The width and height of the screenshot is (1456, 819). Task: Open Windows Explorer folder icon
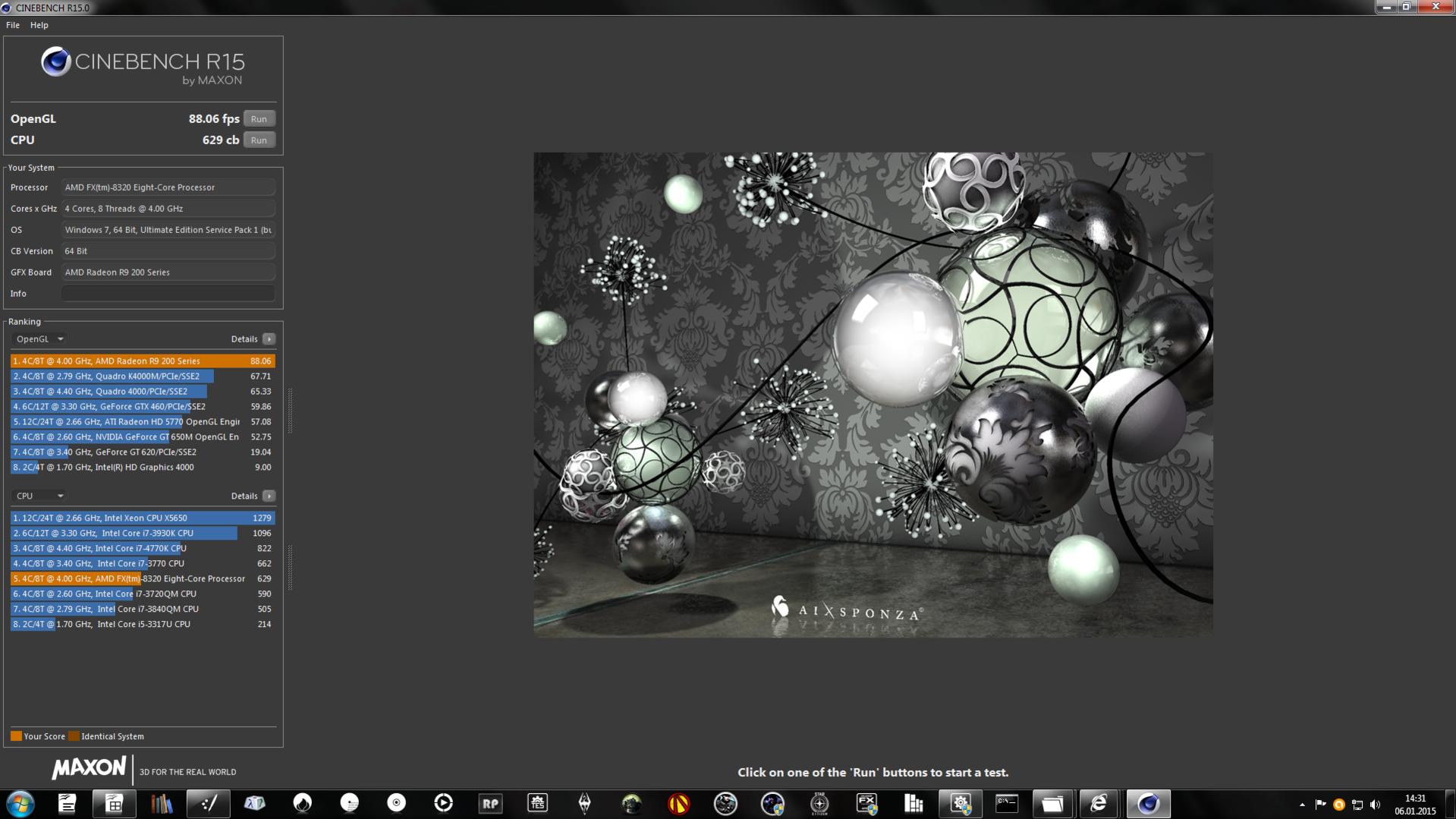(1052, 803)
